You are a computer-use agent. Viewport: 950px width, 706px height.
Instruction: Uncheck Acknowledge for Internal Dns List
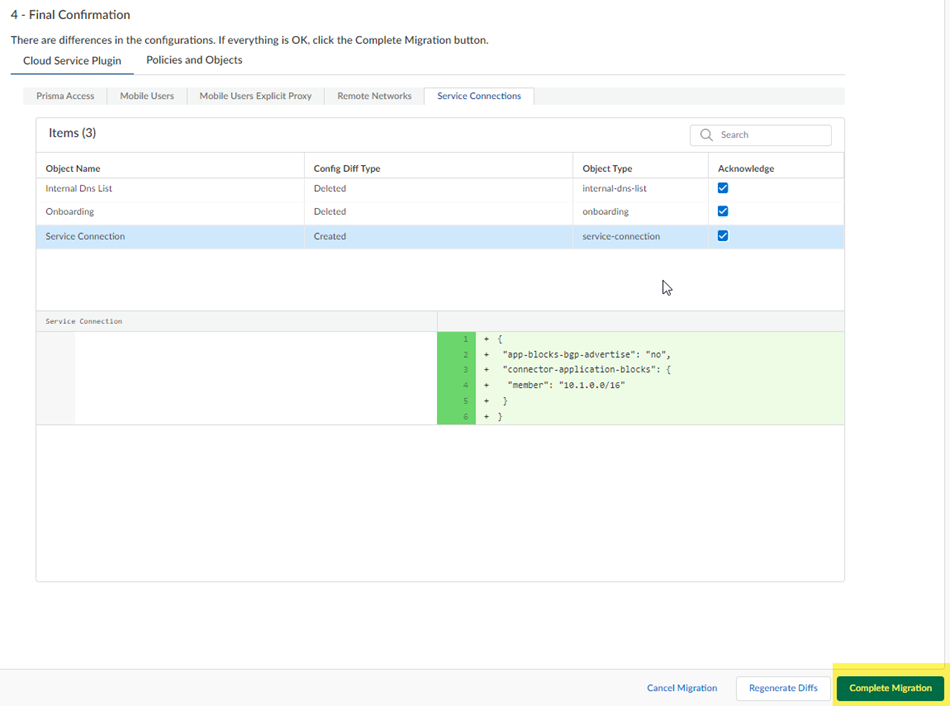click(723, 188)
